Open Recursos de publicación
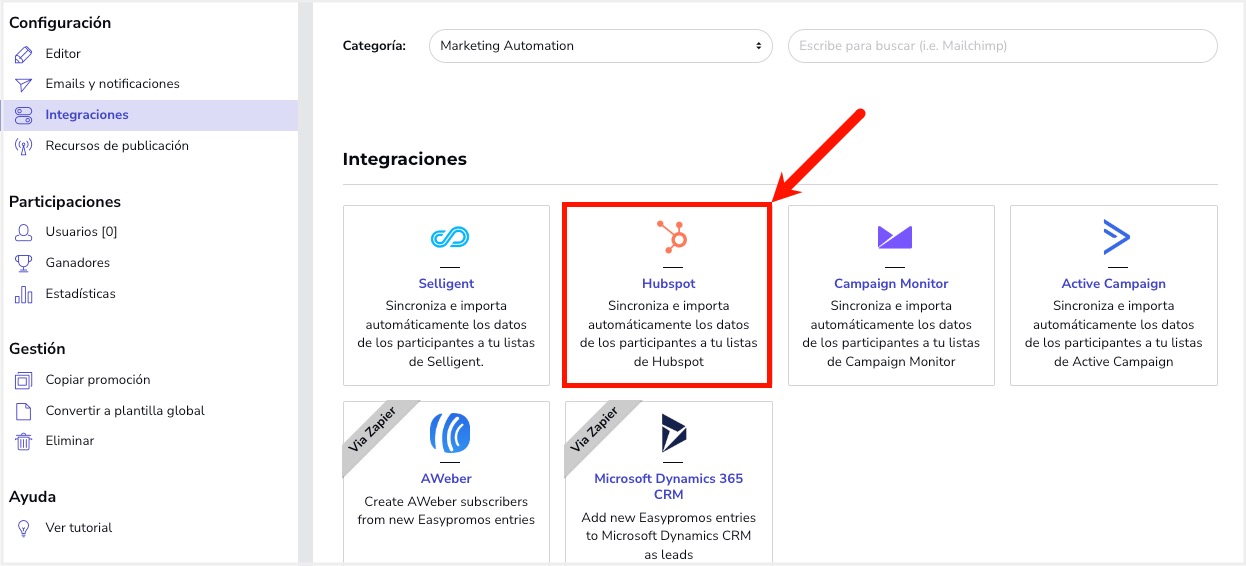 pyautogui.click(x=117, y=146)
